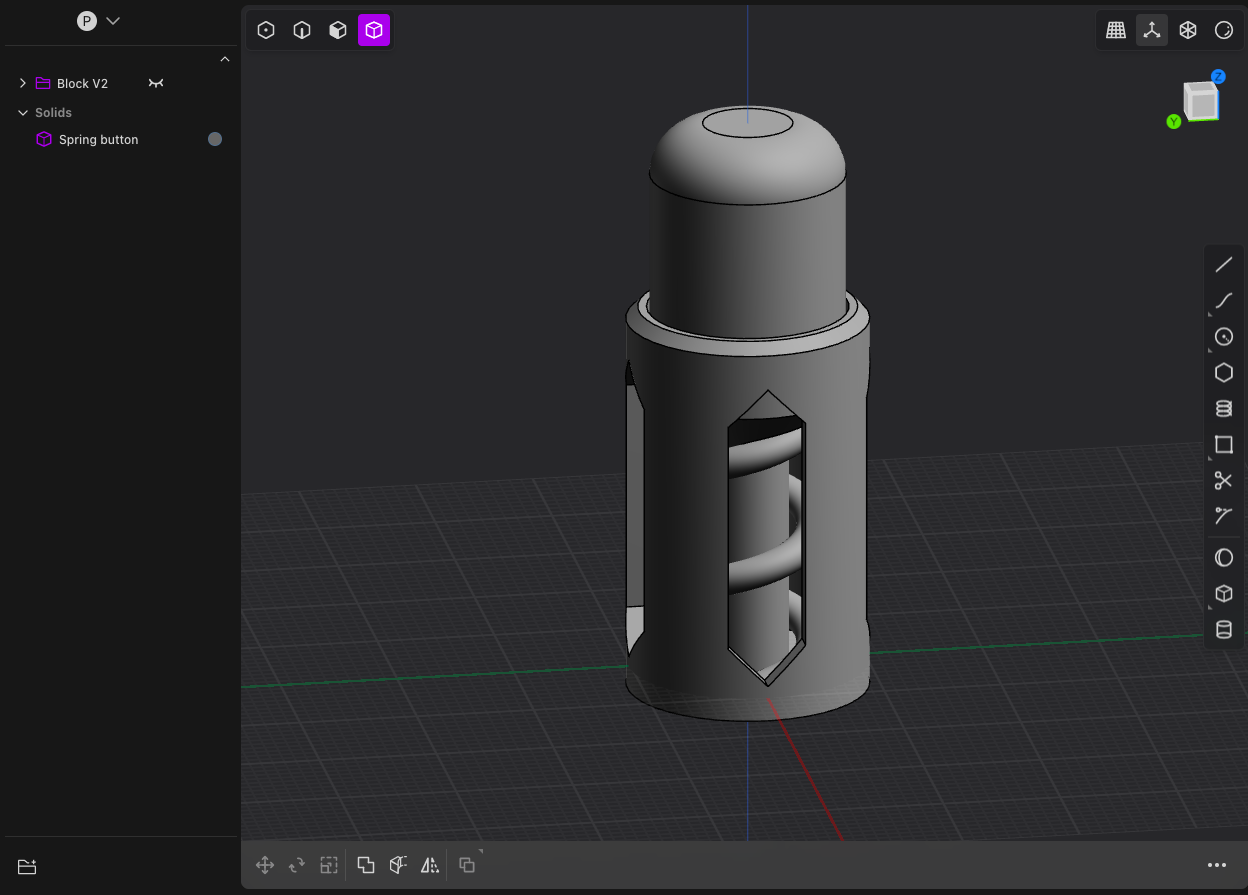Toggle the XYZ axes gizmo display
Image resolution: width=1248 pixels, height=895 pixels.
pyautogui.click(x=1152, y=30)
